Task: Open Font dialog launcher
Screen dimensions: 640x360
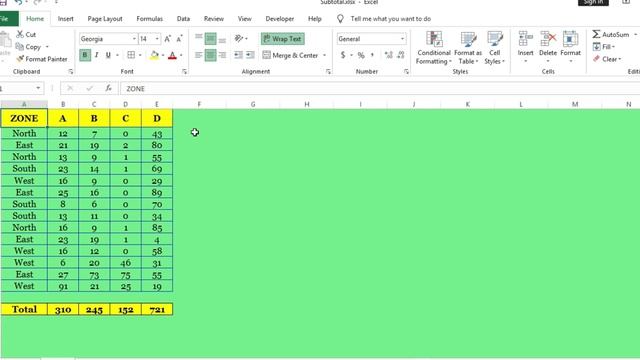Action: [184, 71]
